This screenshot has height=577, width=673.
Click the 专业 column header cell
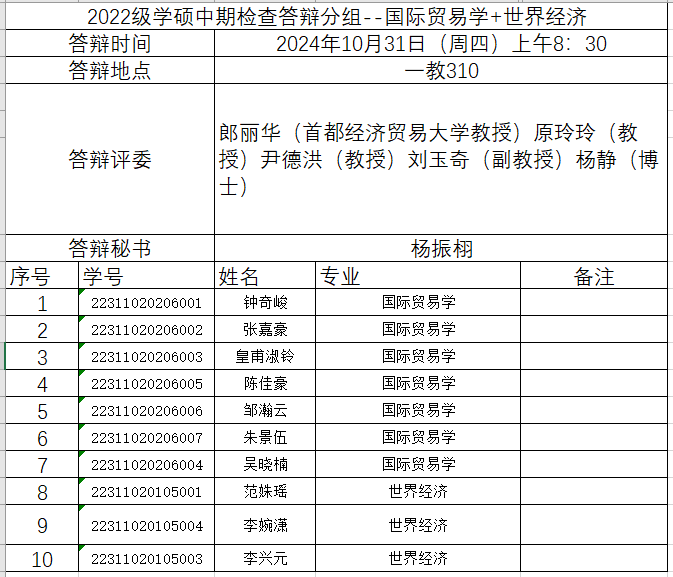418,276
